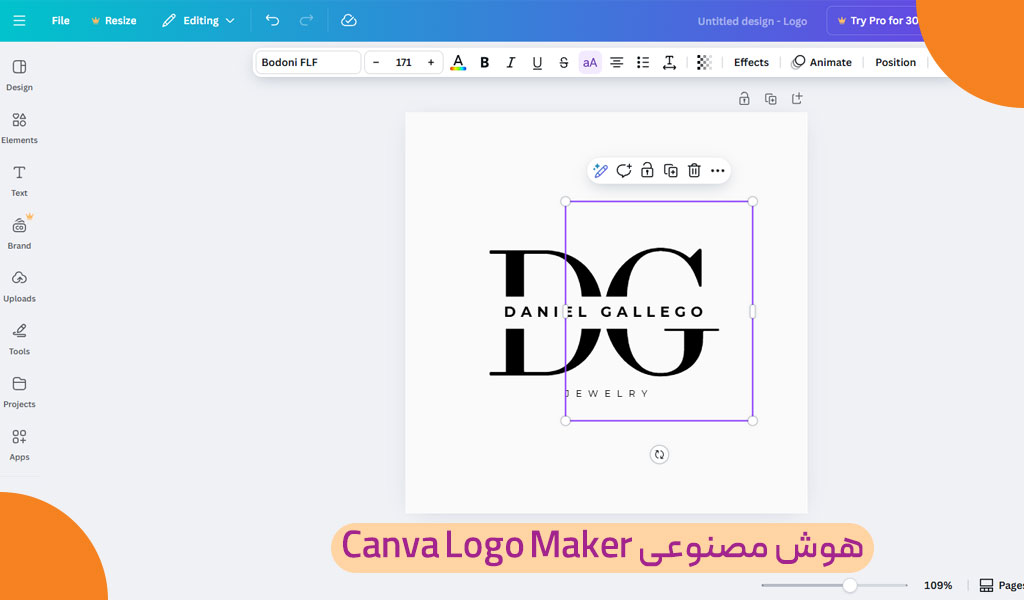Open the 109% zoom level menu
The image size is (1024, 600).
point(938,586)
